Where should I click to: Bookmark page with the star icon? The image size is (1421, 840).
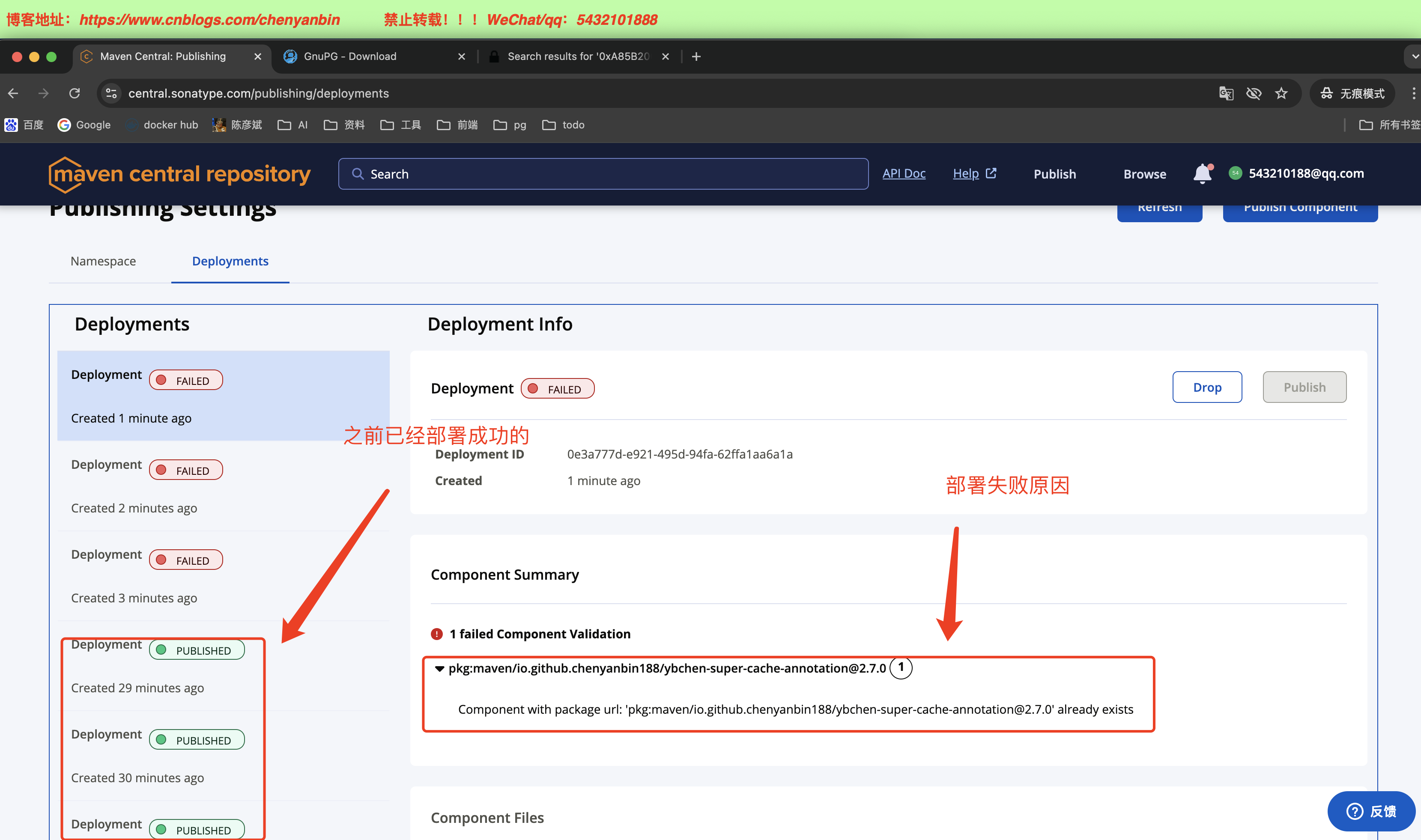[1281, 93]
